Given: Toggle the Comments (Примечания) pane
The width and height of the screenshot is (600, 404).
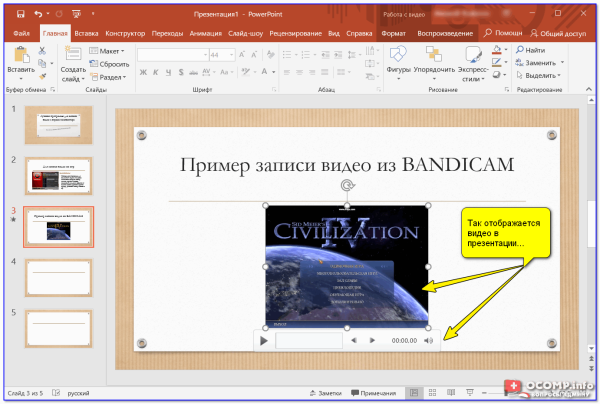Looking at the screenshot, I should tap(372, 394).
